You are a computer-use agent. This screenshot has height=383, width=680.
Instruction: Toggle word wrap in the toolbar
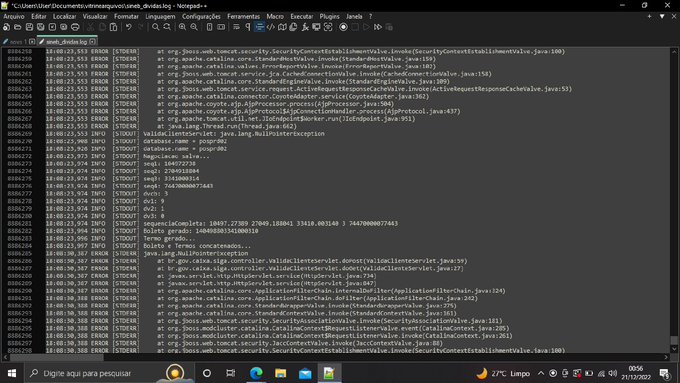tap(236, 27)
